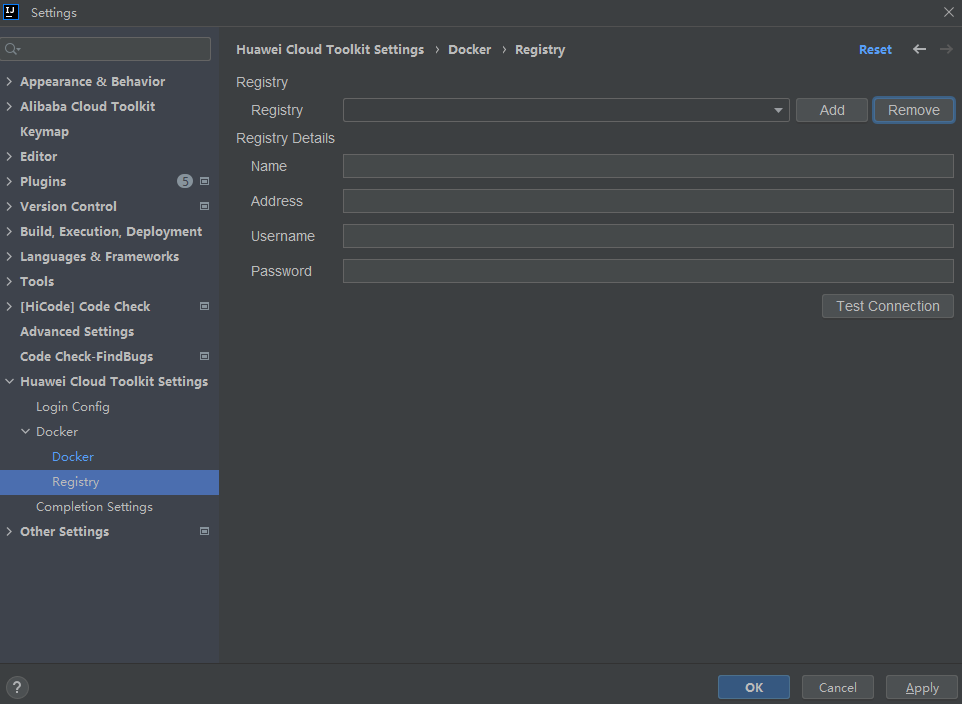Click the project-level icon beside [HiCode] Code Check

pos(205,306)
